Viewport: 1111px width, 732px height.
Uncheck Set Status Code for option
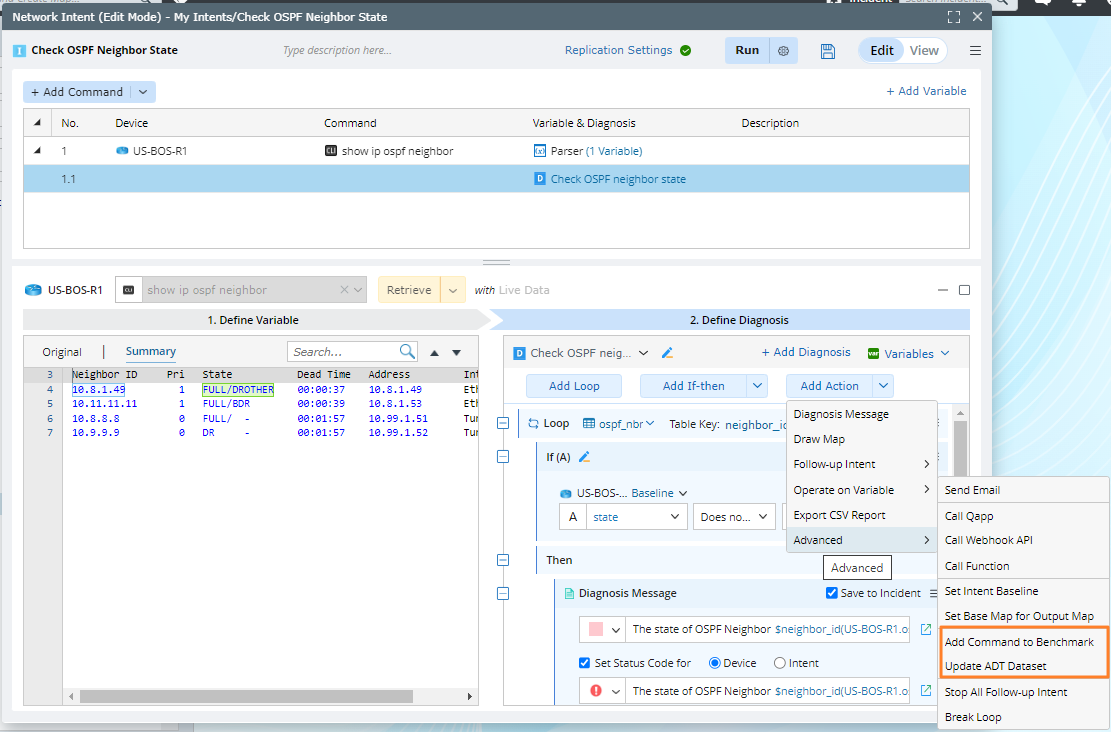click(x=585, y=663)
